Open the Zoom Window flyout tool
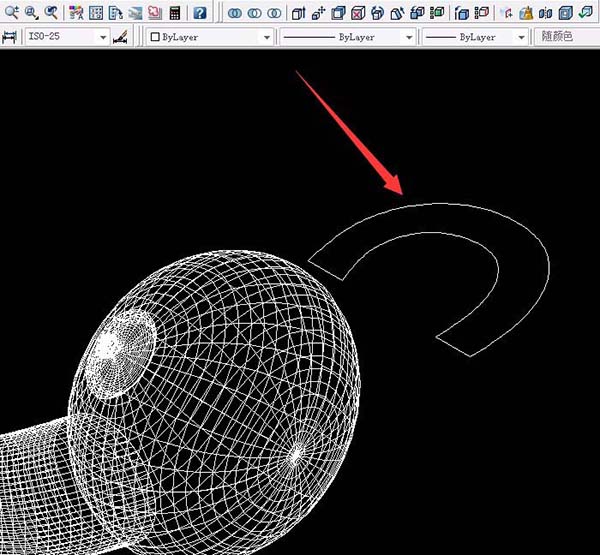 point(31,13)
